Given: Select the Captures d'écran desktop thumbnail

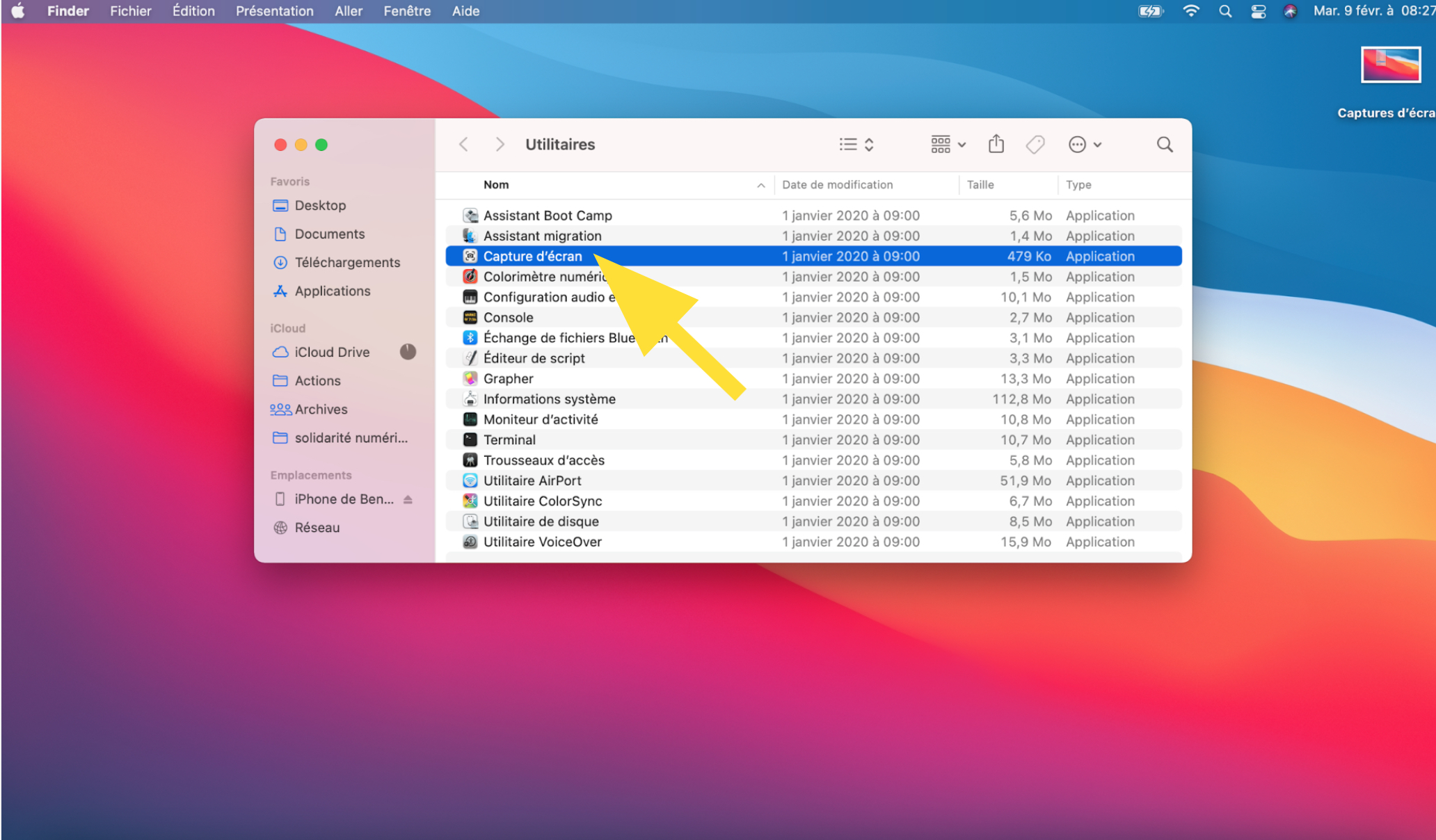Looking at the screenshot, I should pyautogui.click(x=1390, y=65).
